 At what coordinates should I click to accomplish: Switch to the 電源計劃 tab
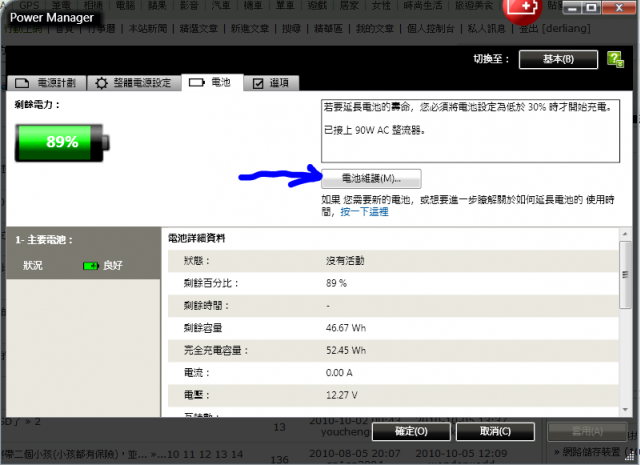47,83
